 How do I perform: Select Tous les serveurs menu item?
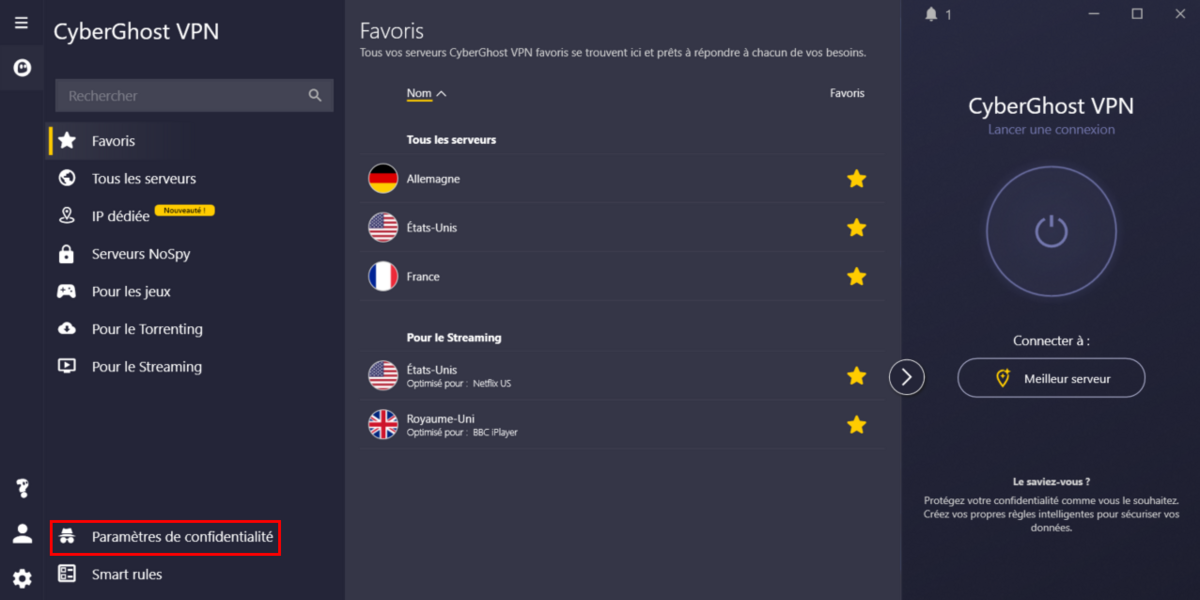click(x=142, y=179)
